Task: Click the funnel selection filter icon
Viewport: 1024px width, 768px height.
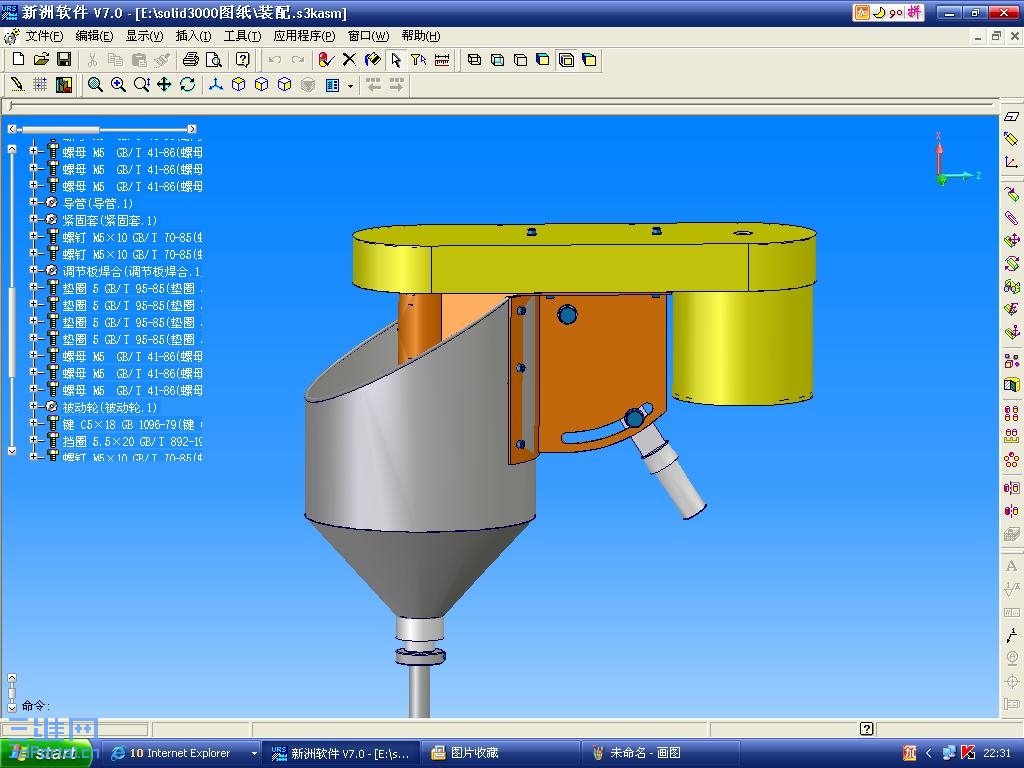Action: point(419,60)
